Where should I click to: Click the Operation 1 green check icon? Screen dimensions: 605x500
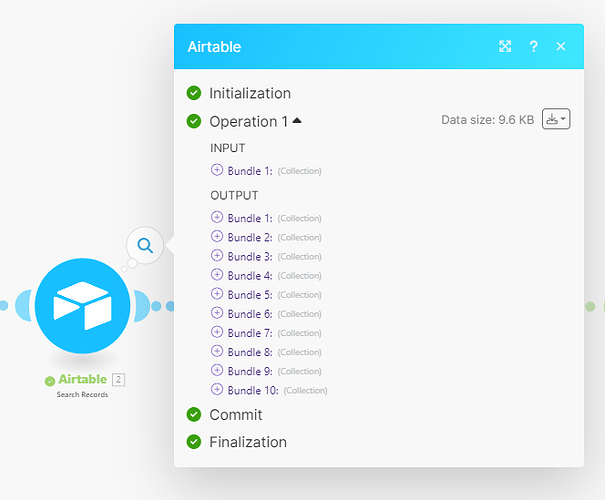click(x=194, y=121)
